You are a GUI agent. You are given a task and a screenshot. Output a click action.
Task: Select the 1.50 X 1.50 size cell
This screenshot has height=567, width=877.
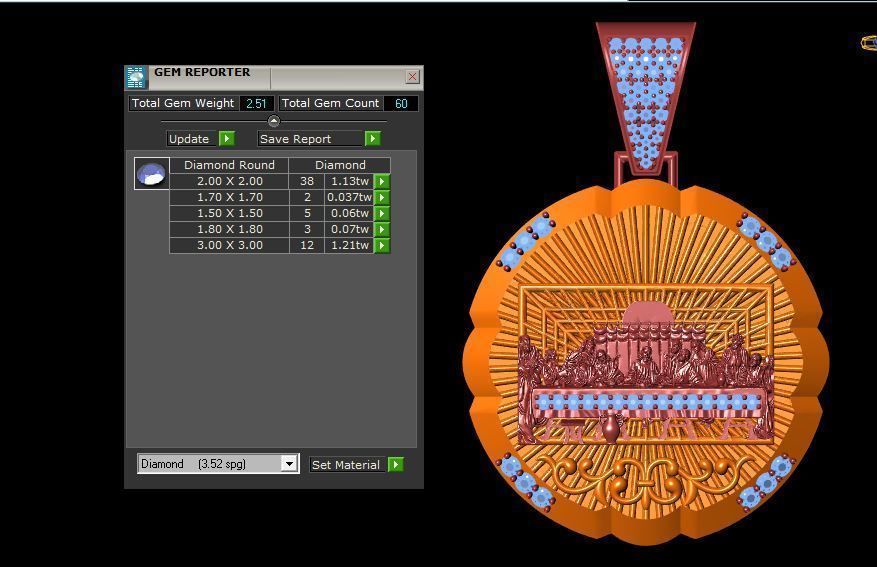click(x=229, y=213)
